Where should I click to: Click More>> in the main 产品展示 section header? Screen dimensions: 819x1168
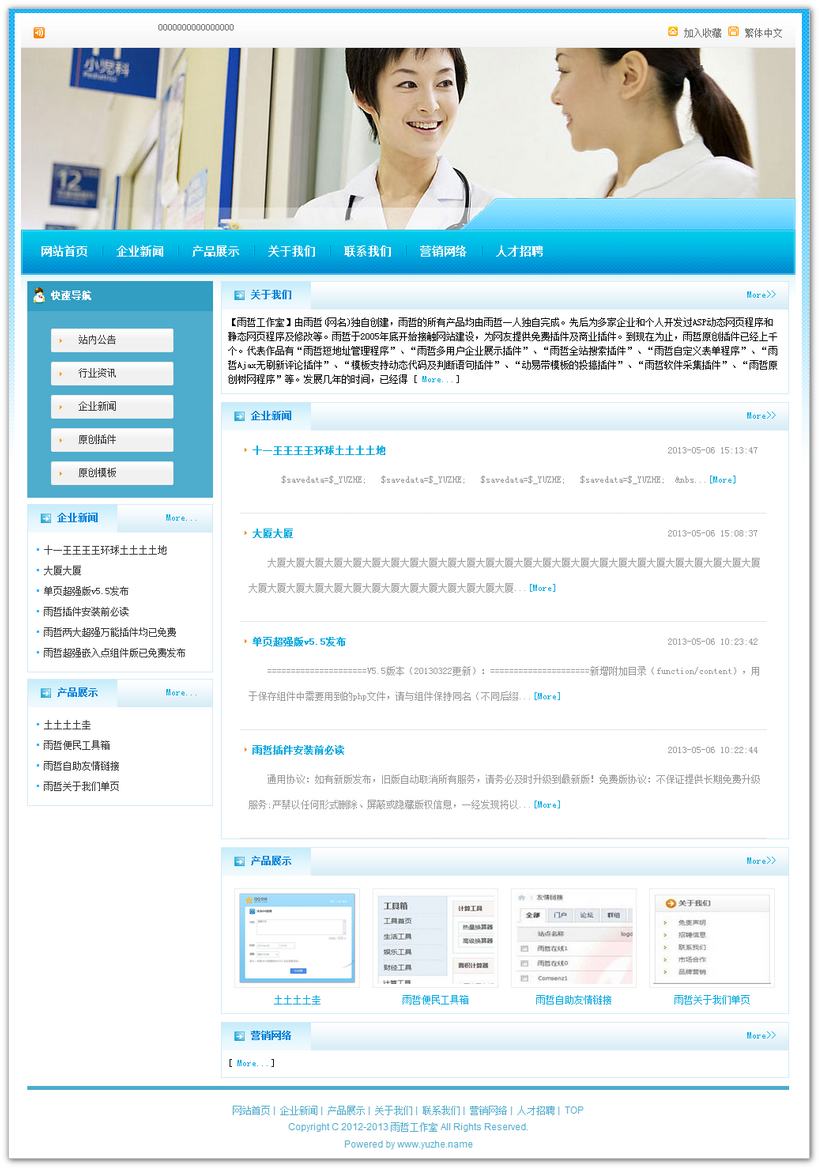click(761, 861)
